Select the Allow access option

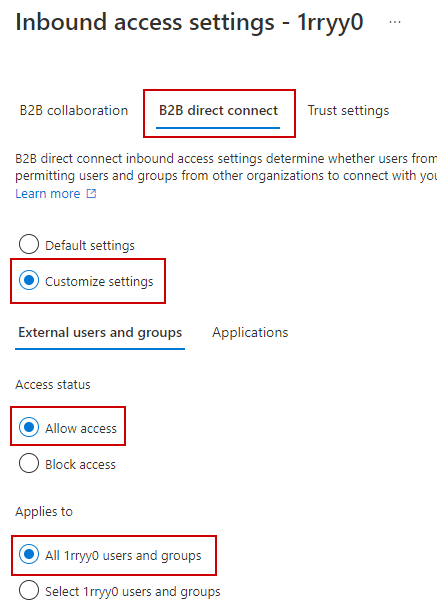(x=29, y=427)
